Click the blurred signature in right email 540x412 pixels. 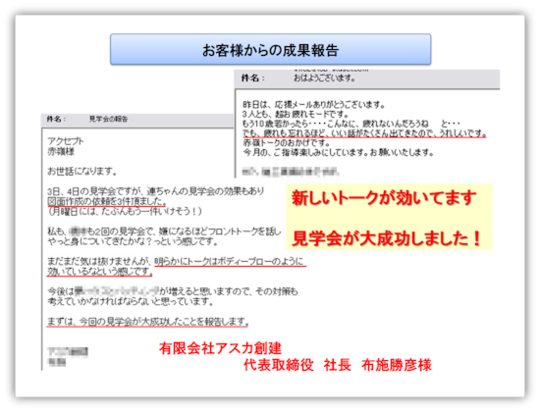(x=291, y=171)
